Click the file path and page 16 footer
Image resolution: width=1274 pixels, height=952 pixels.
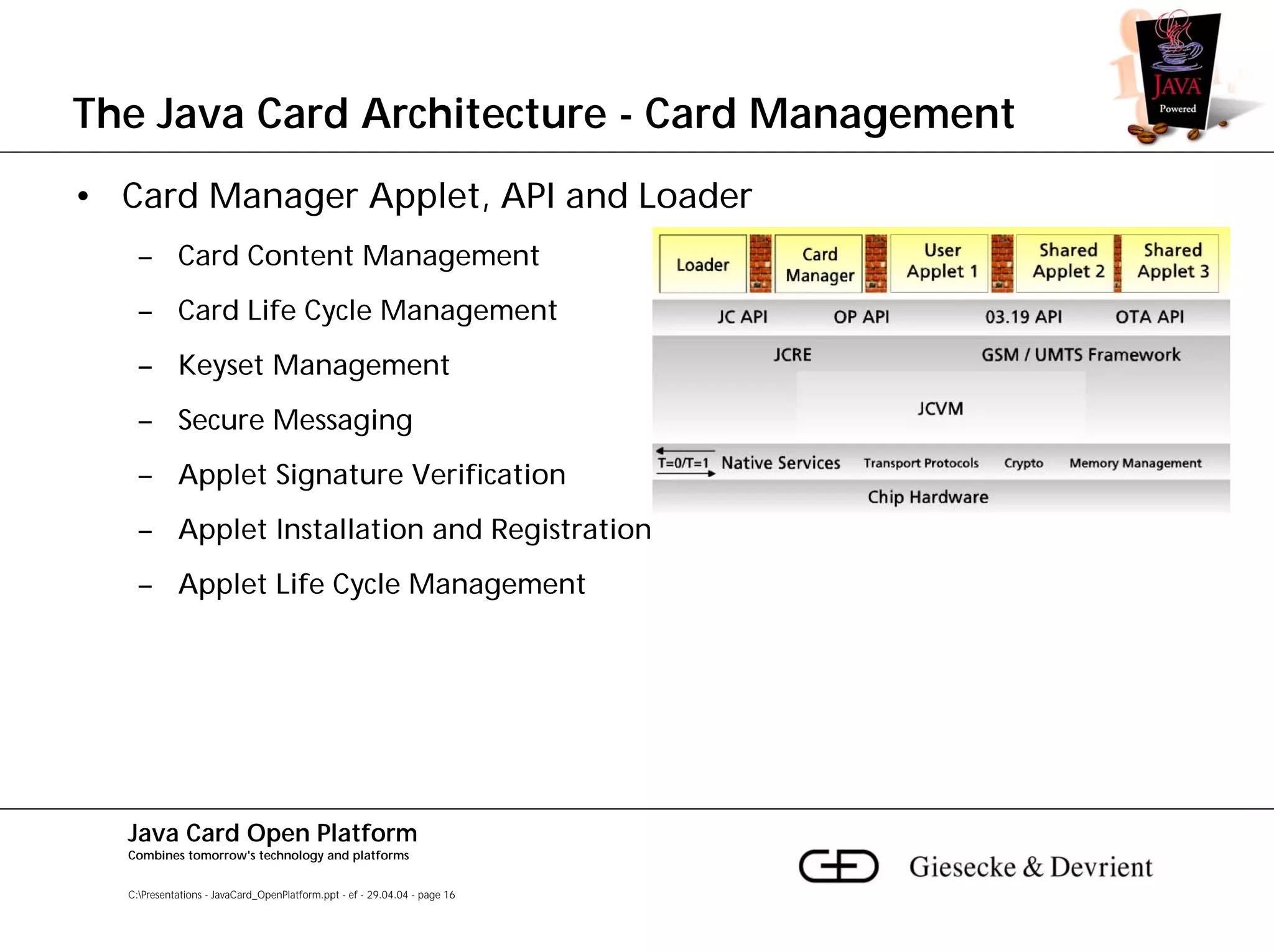(291, 895)
